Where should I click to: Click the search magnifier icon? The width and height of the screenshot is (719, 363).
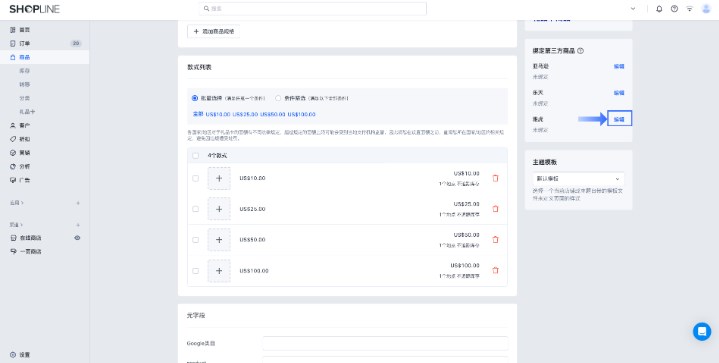(206, 9)
